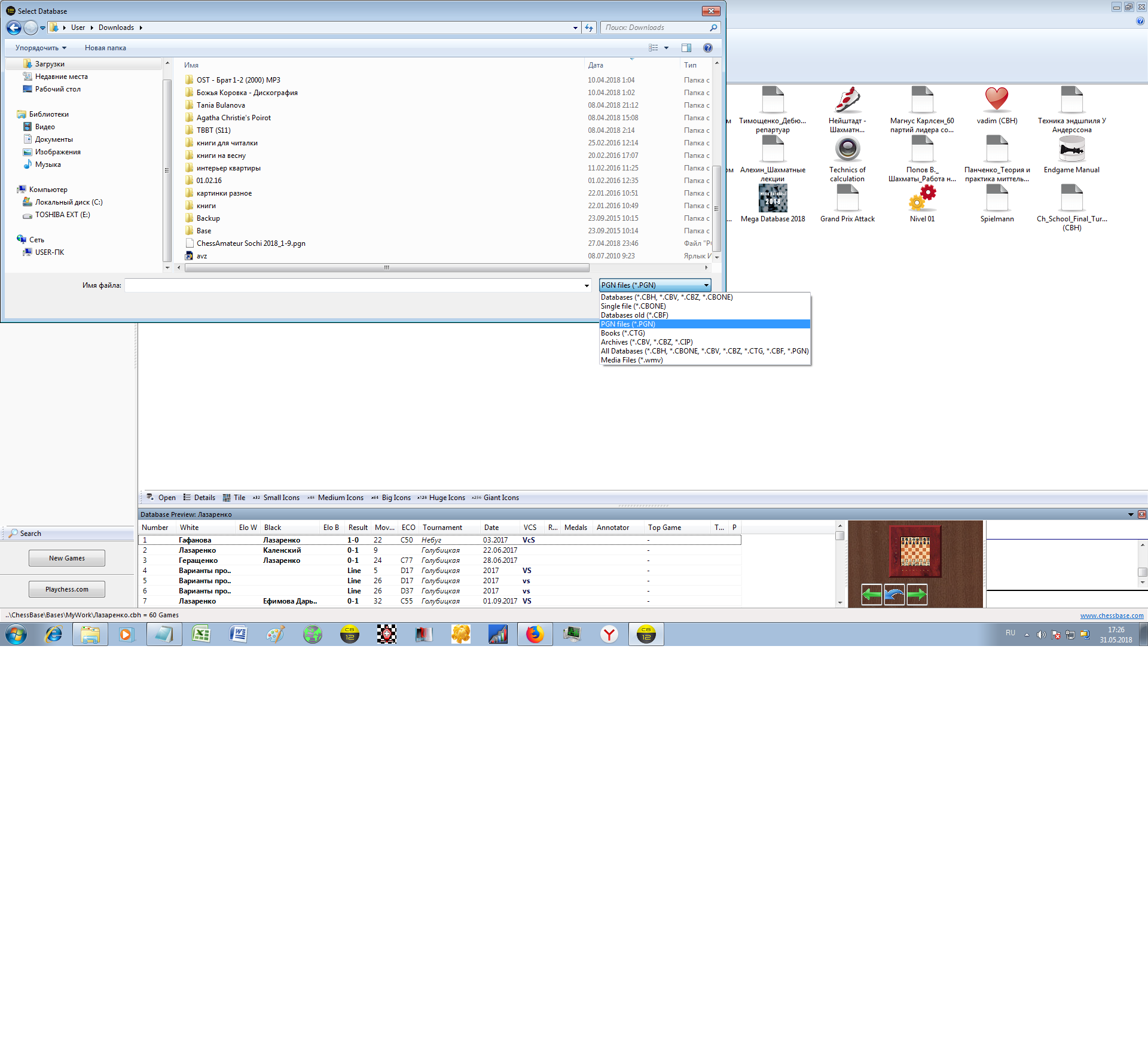Click the Windows Start button

tap(16, 634)
